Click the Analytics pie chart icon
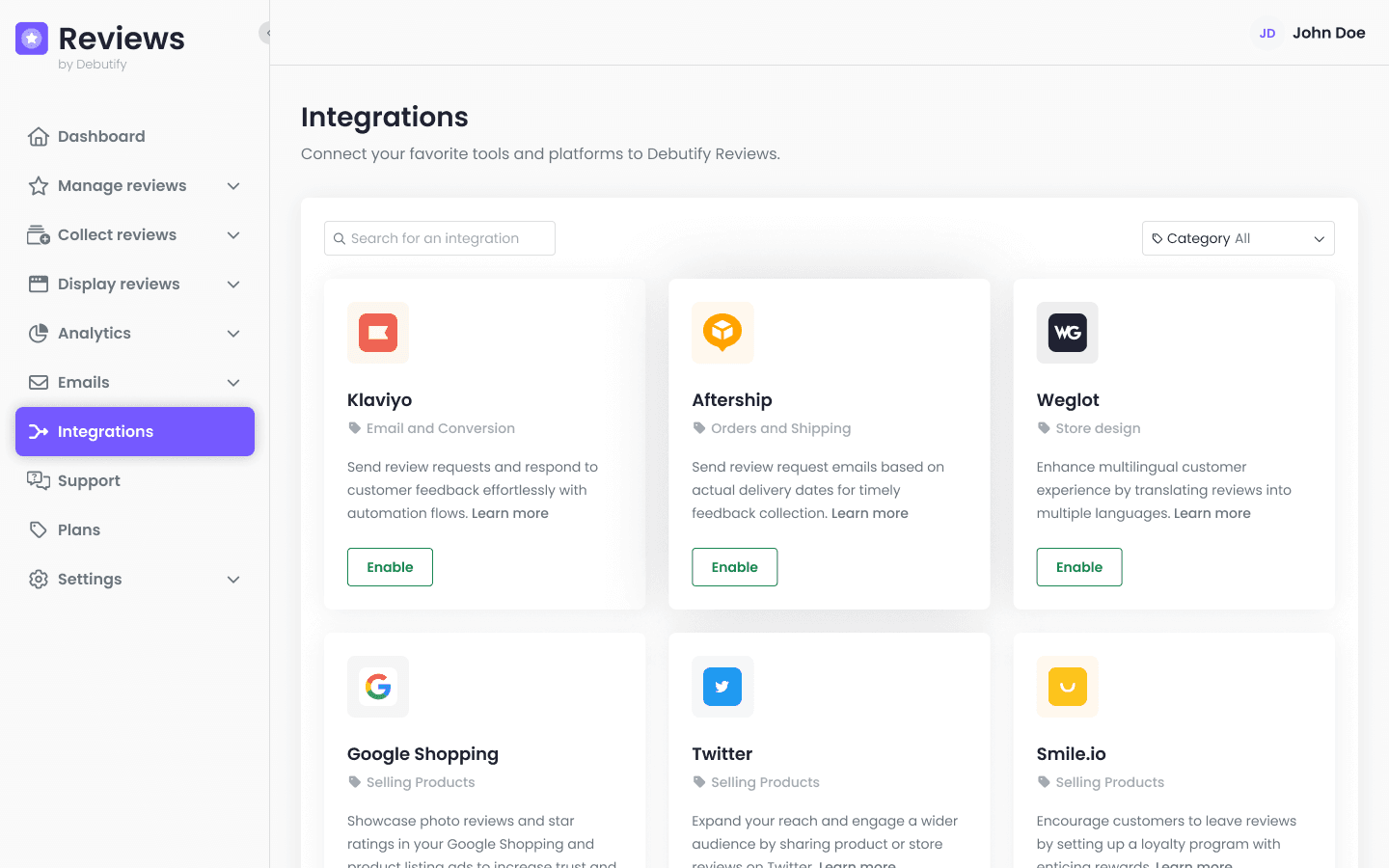The height and width of the screenshot is (868, 1389). (x=39, y=334)
